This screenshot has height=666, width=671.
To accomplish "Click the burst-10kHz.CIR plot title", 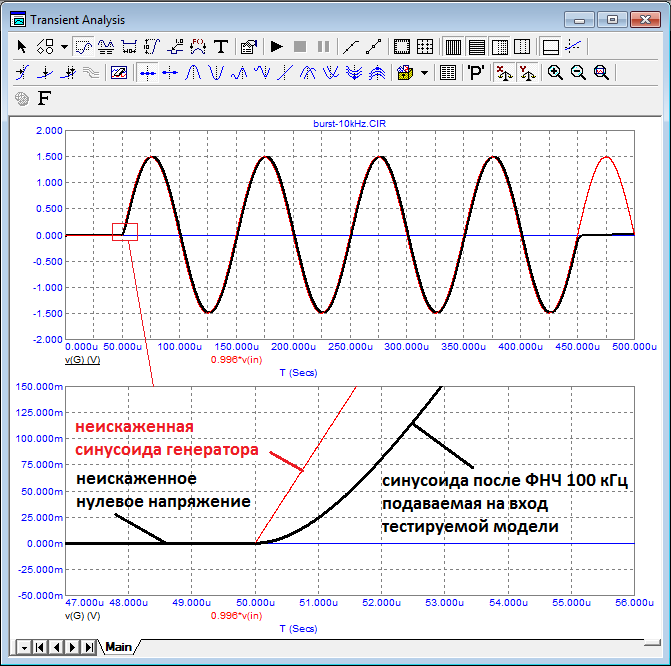I will 349,124.
